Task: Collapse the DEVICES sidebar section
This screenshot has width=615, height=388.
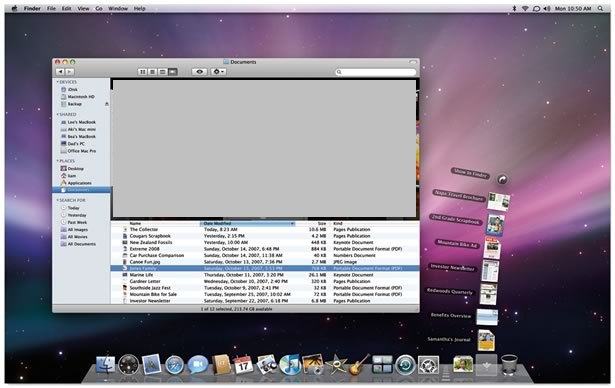Action: 57,82
